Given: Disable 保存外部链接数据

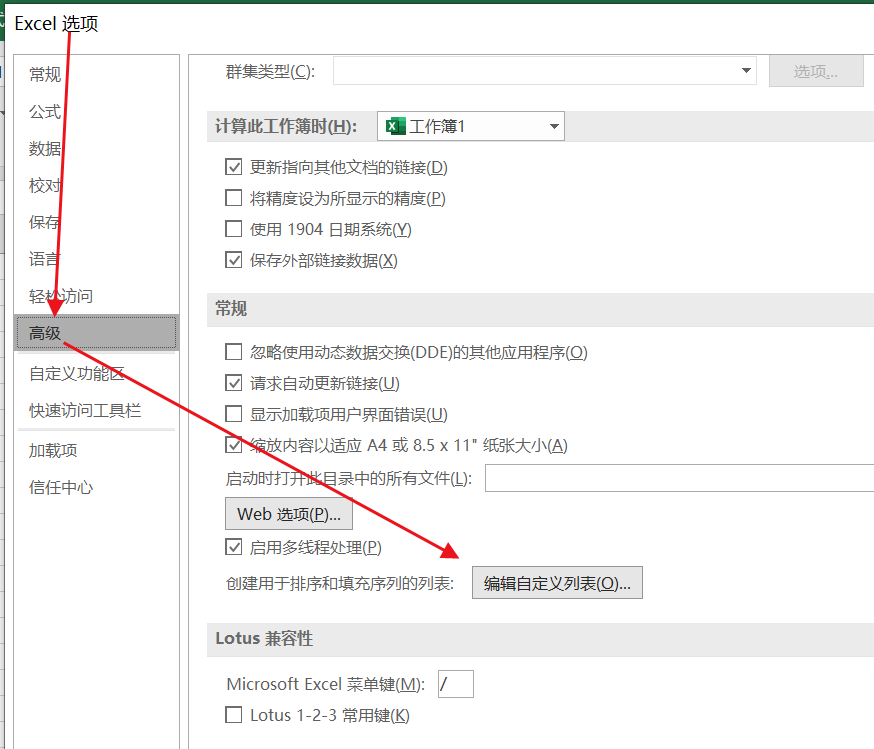Looking at the screenshot, I should tap(233, 259).
